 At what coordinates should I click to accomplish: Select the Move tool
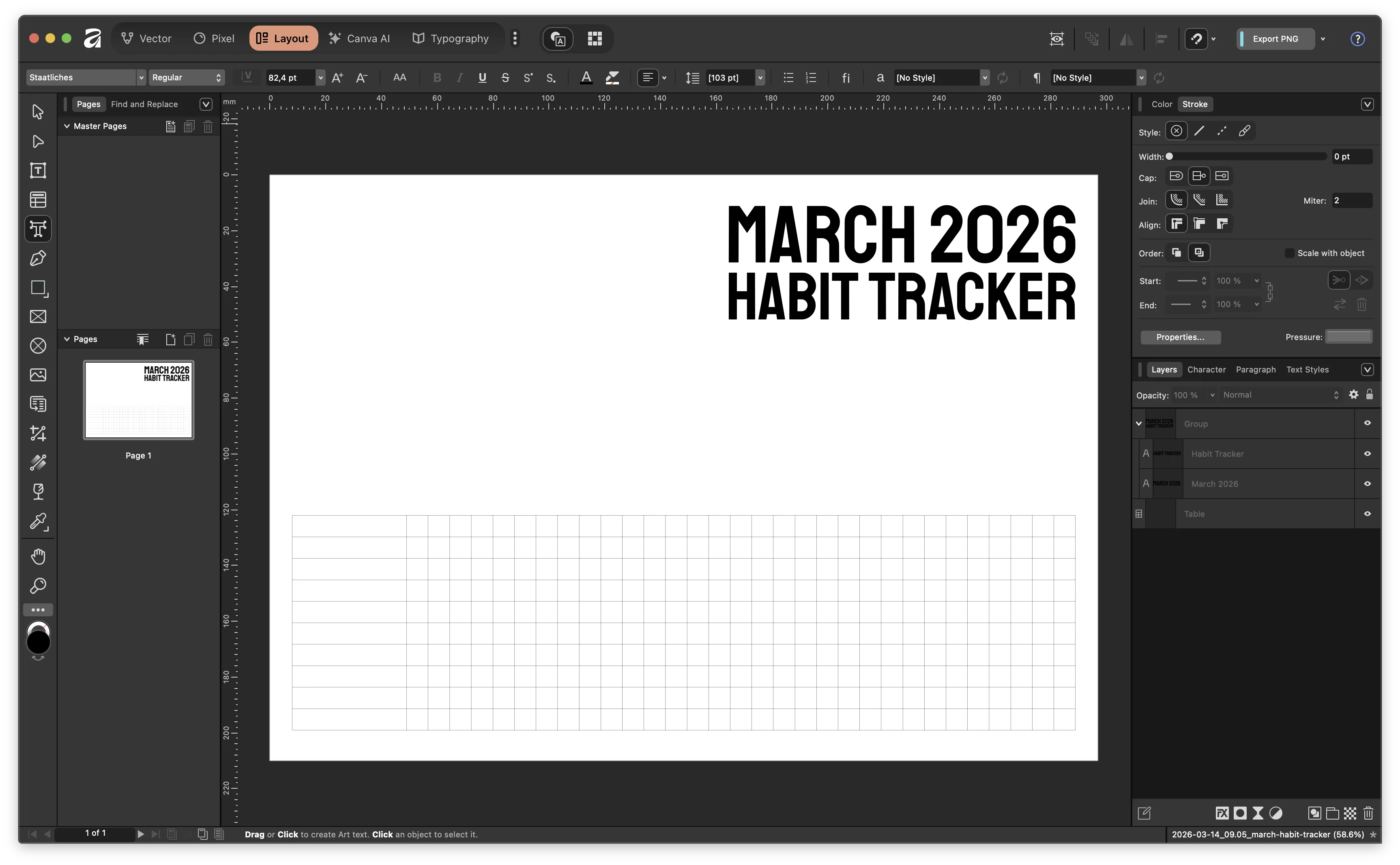click(x=38, y=112)
